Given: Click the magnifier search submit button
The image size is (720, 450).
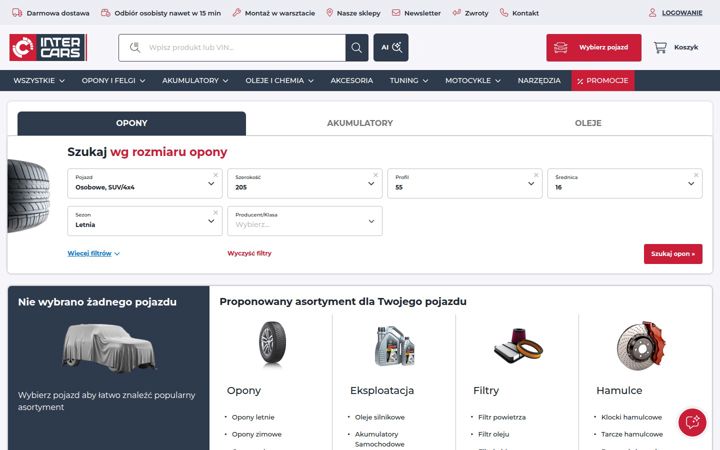Looking at the screenshot, I should (357, 47).
